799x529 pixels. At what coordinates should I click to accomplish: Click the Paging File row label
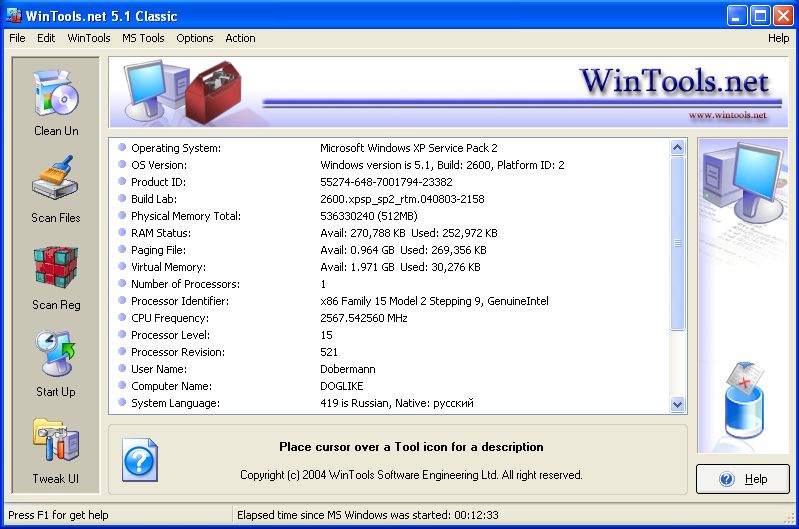click(158, 250)
